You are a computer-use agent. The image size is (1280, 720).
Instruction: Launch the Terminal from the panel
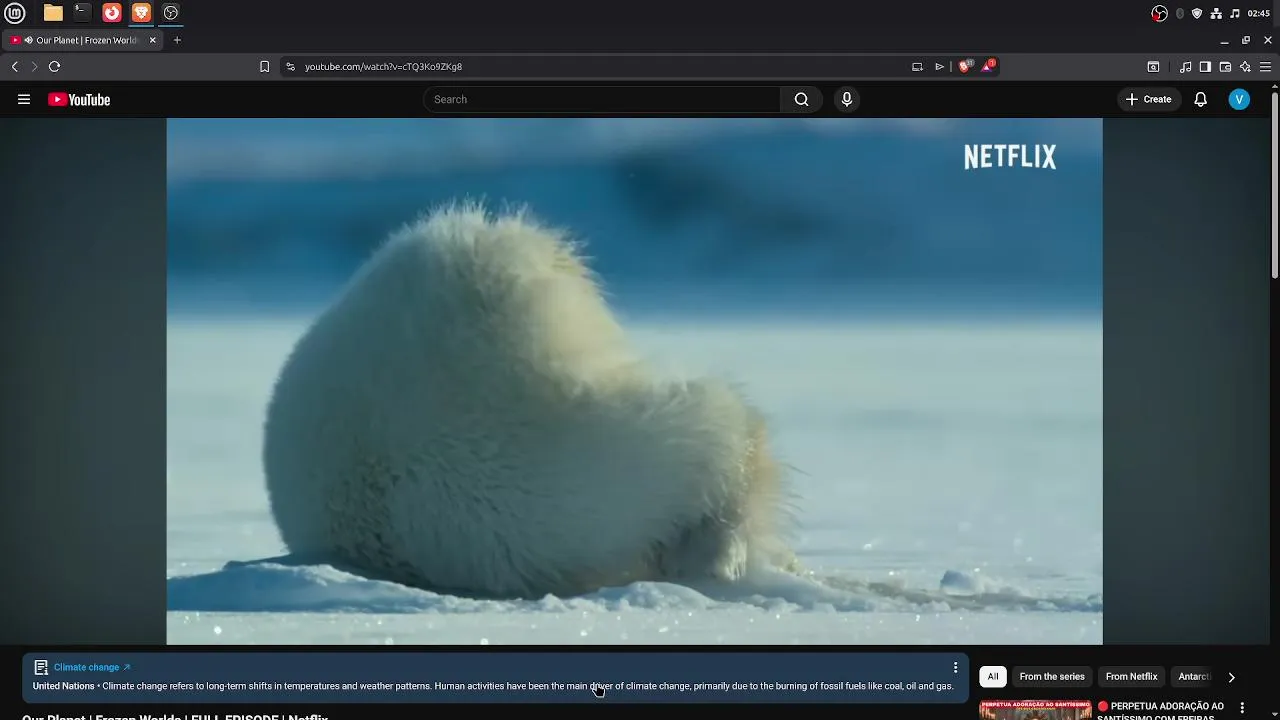pos(82,13)
